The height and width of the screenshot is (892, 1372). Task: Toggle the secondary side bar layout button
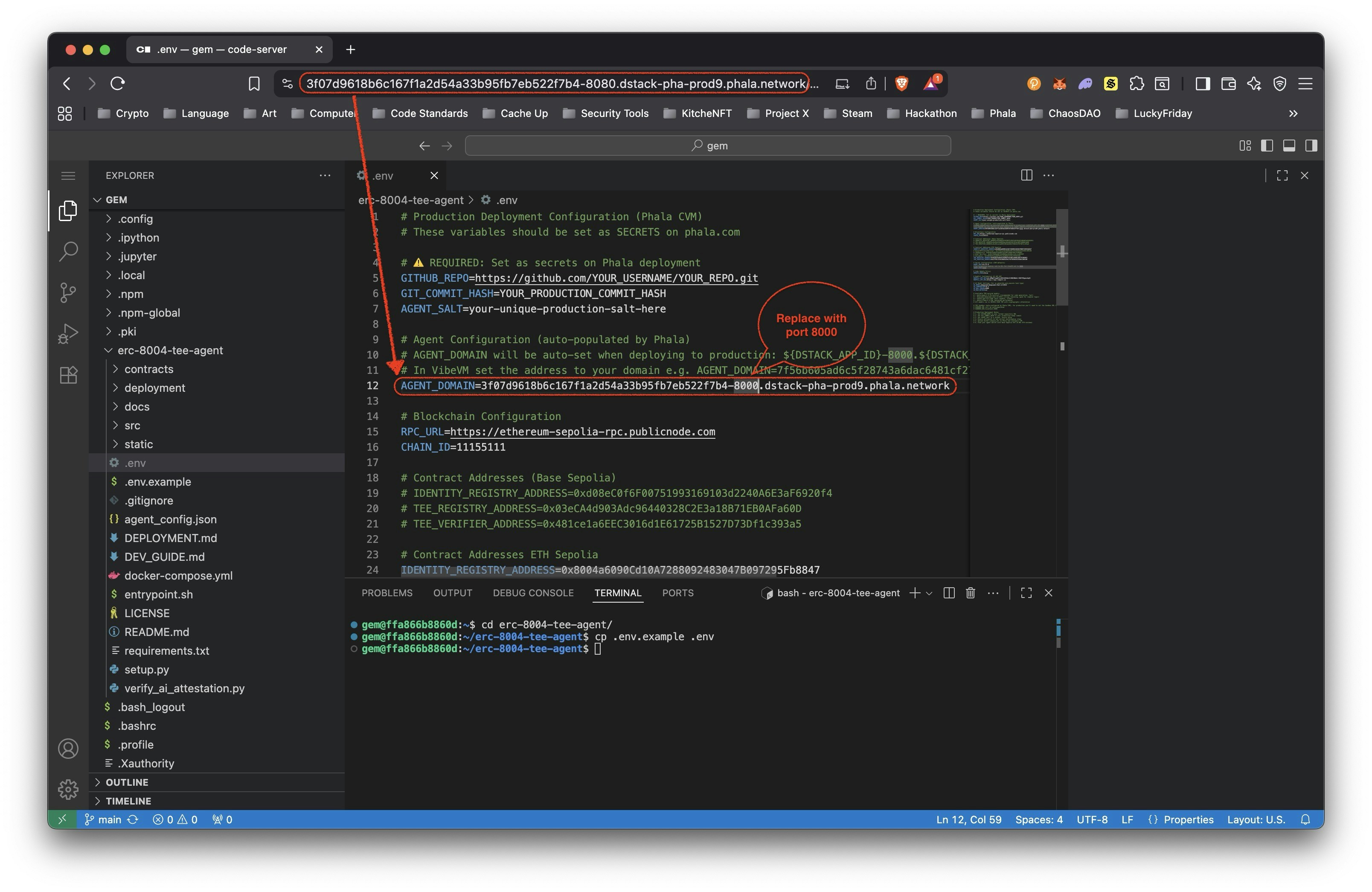click(1311, 146)
